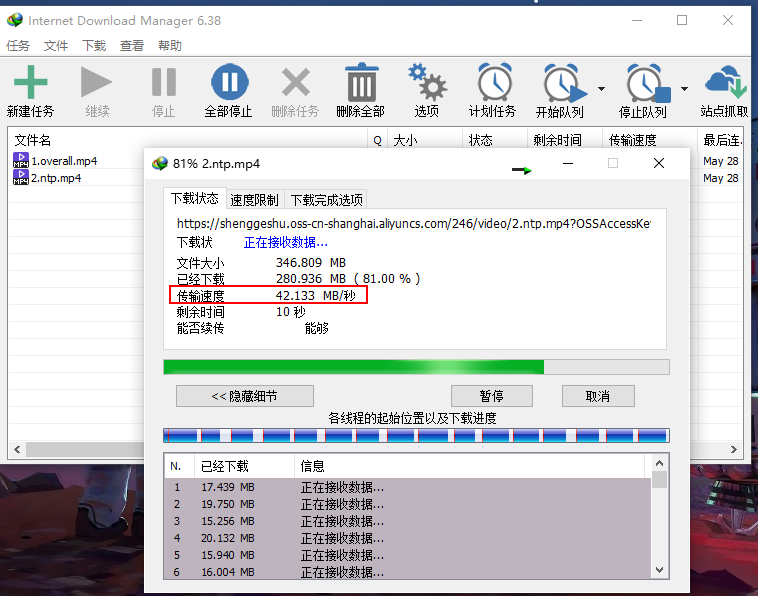This screenshot has height=596, width=758.
Task: Click the green download progress bar
Action: point(416,367)
